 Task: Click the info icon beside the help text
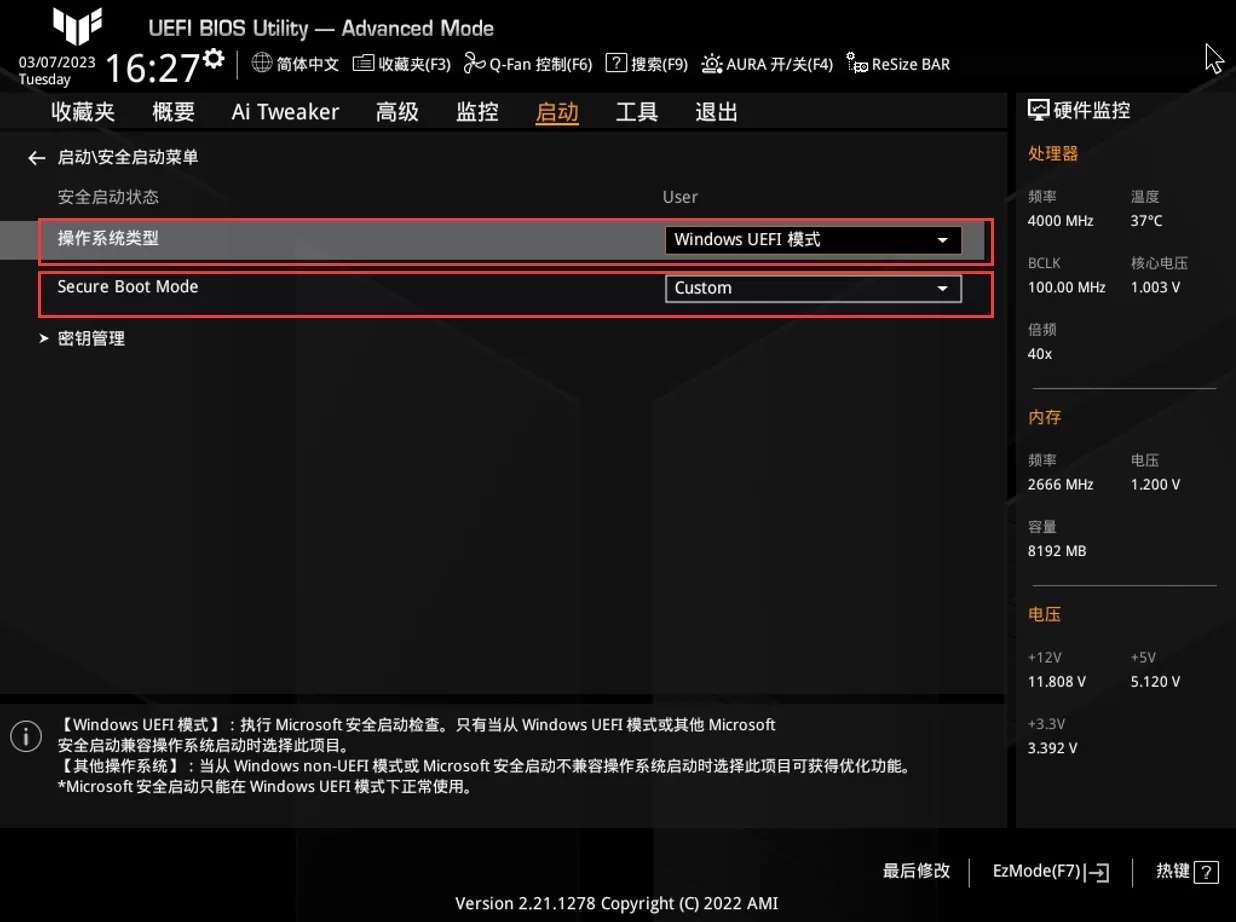25,736
